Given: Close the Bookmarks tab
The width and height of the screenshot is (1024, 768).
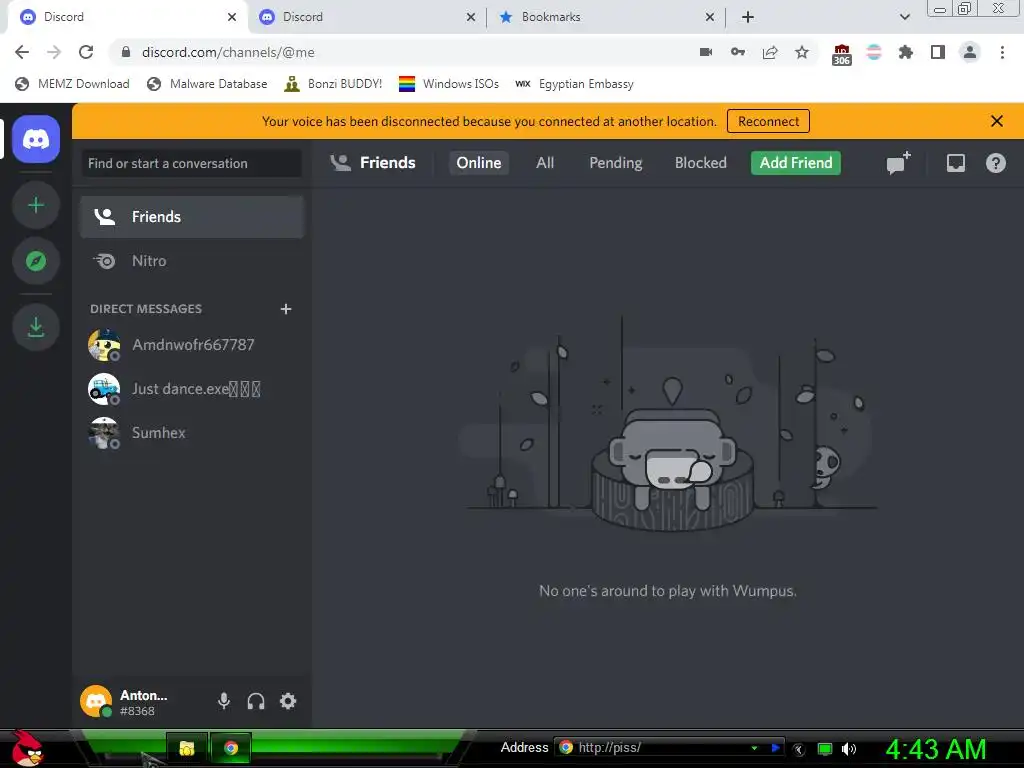Looking at the screenshot, I should (710, 17).
